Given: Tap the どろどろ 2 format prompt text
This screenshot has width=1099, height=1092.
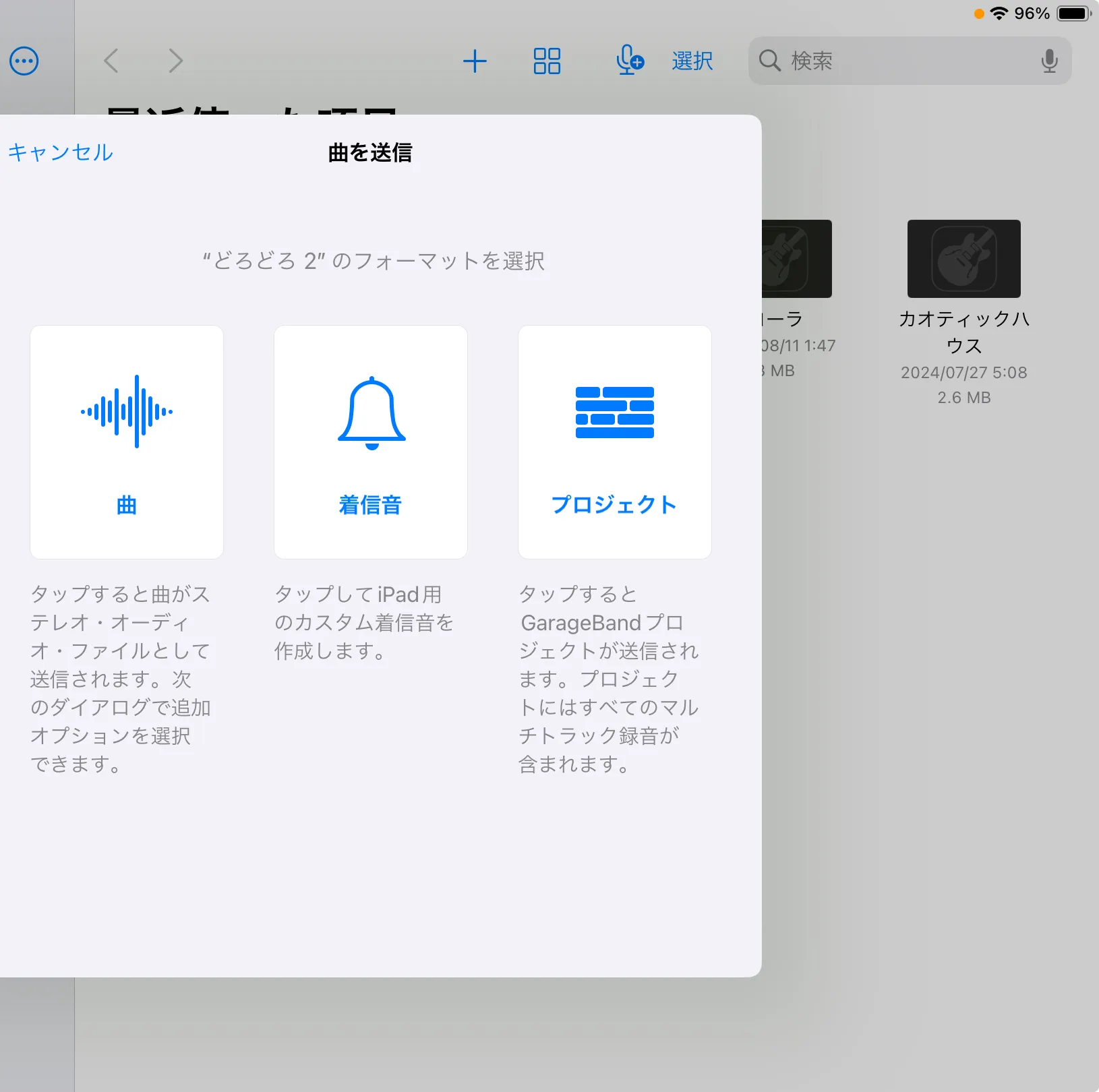Looking at the screenshot, I should point(374,261).
